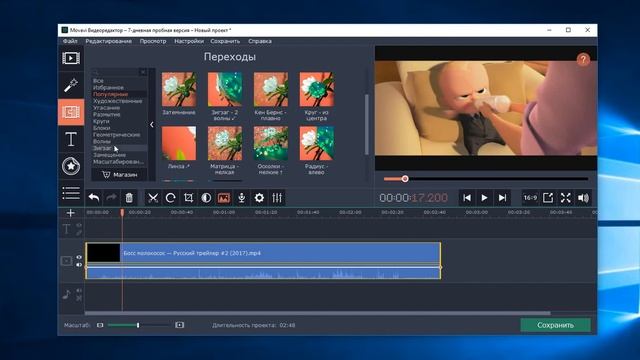Zoom out timeline with small frame icon
Viewport: 640px width, 360px height.
pyautogui.click(x=100, y=325)
